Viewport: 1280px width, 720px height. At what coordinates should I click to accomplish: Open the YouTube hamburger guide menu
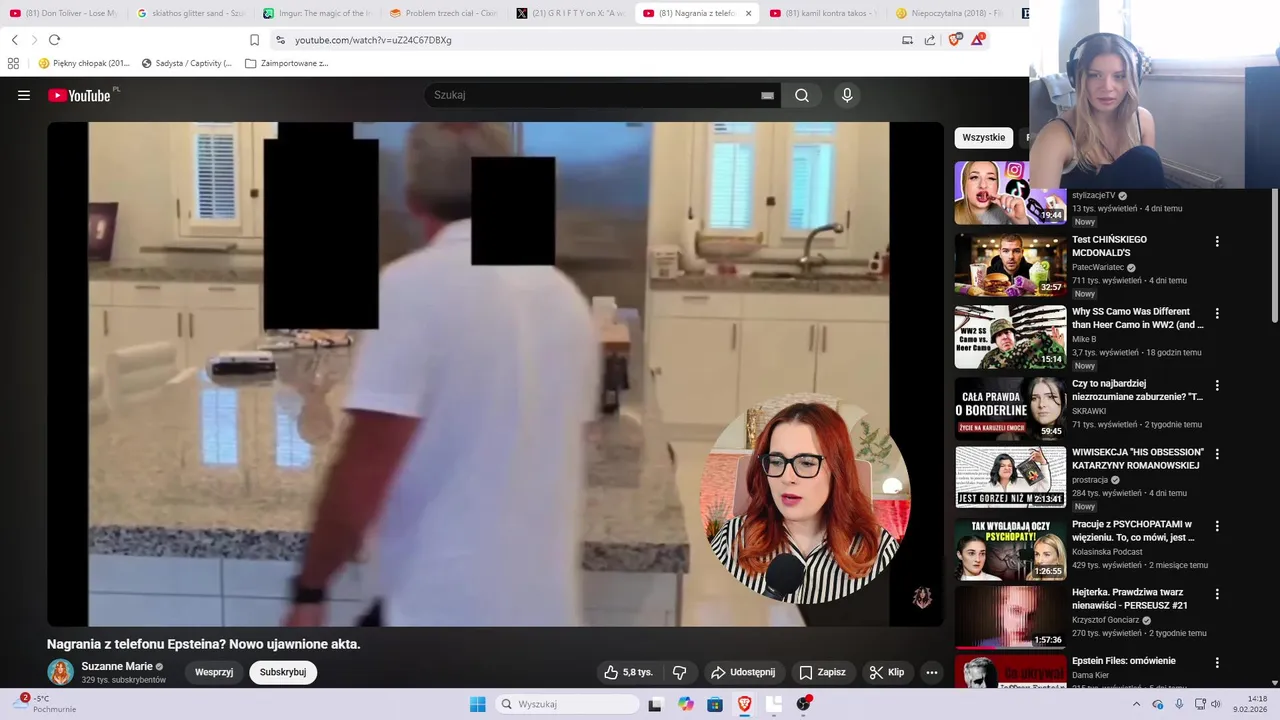pos(24,96)
